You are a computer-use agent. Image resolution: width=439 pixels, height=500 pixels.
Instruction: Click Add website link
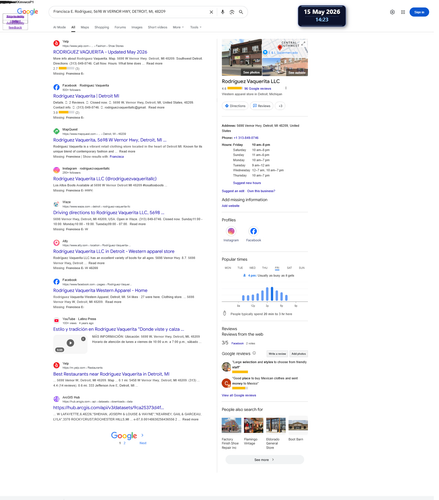point(231,206)
